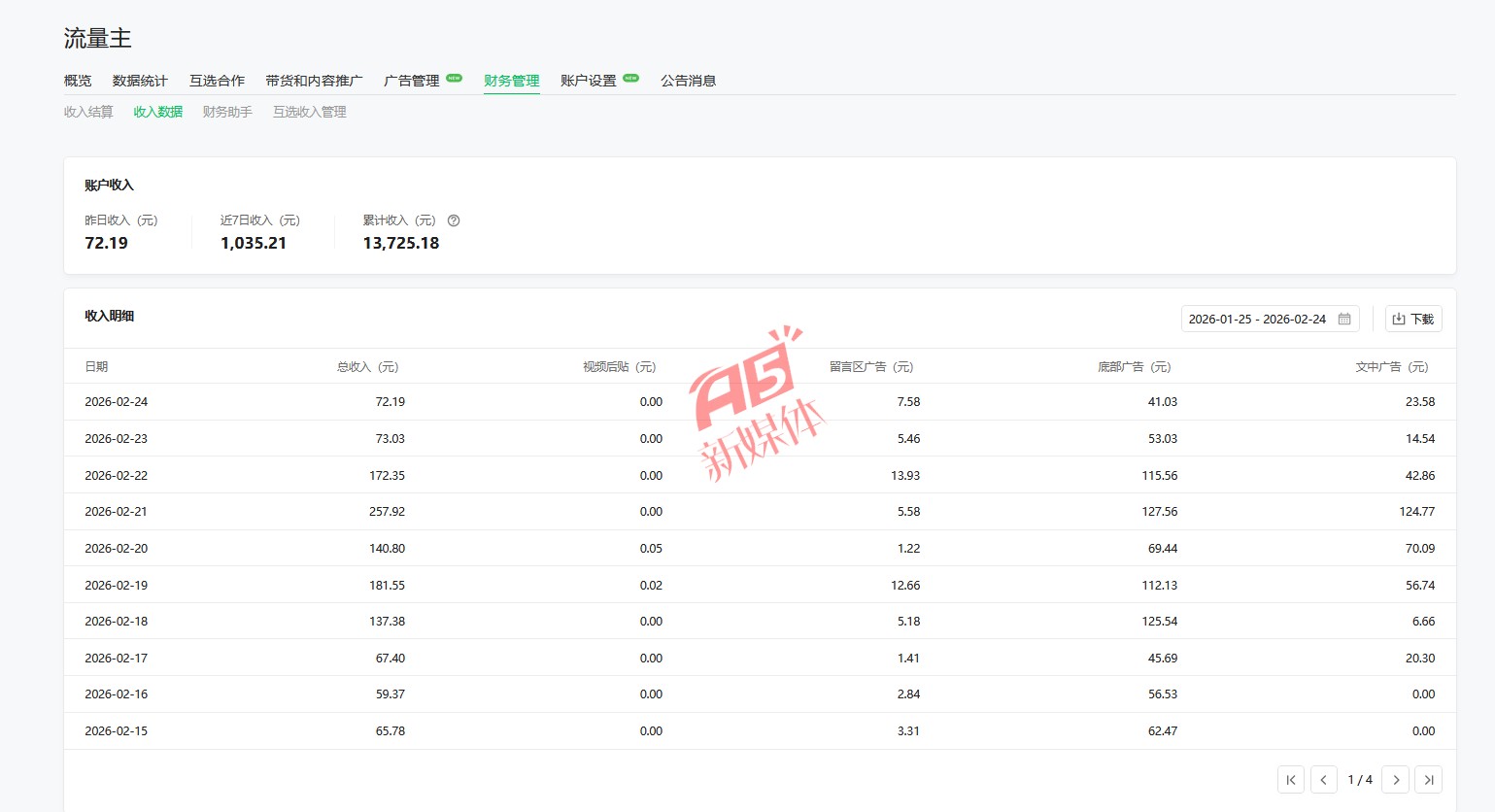Click the 下载 download button
1495x812 pixels.
tap(1412, 319)
